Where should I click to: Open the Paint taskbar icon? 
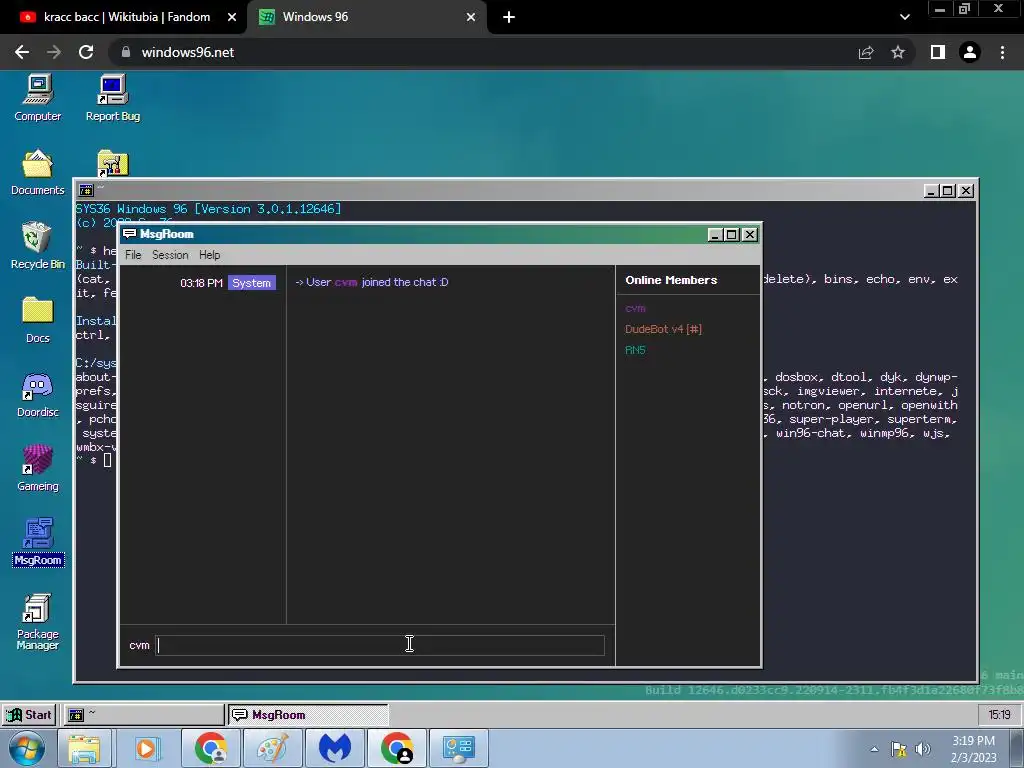click(272, 748)
